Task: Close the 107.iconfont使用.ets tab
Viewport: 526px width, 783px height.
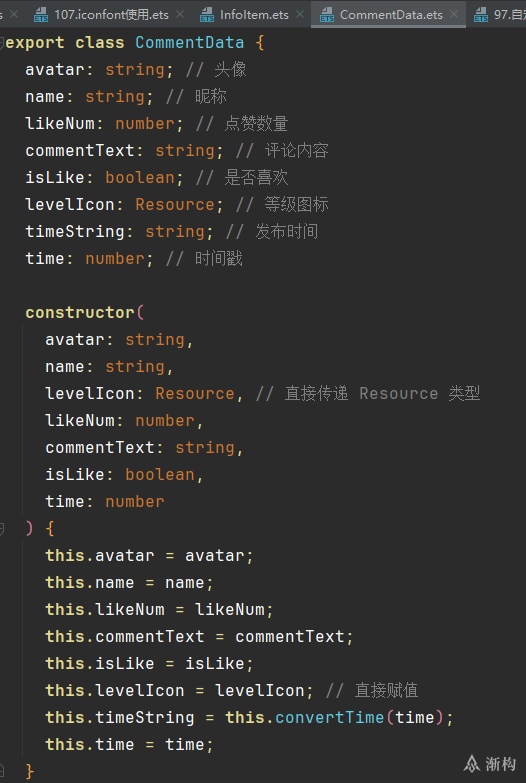Action: (x=180, y=14)
